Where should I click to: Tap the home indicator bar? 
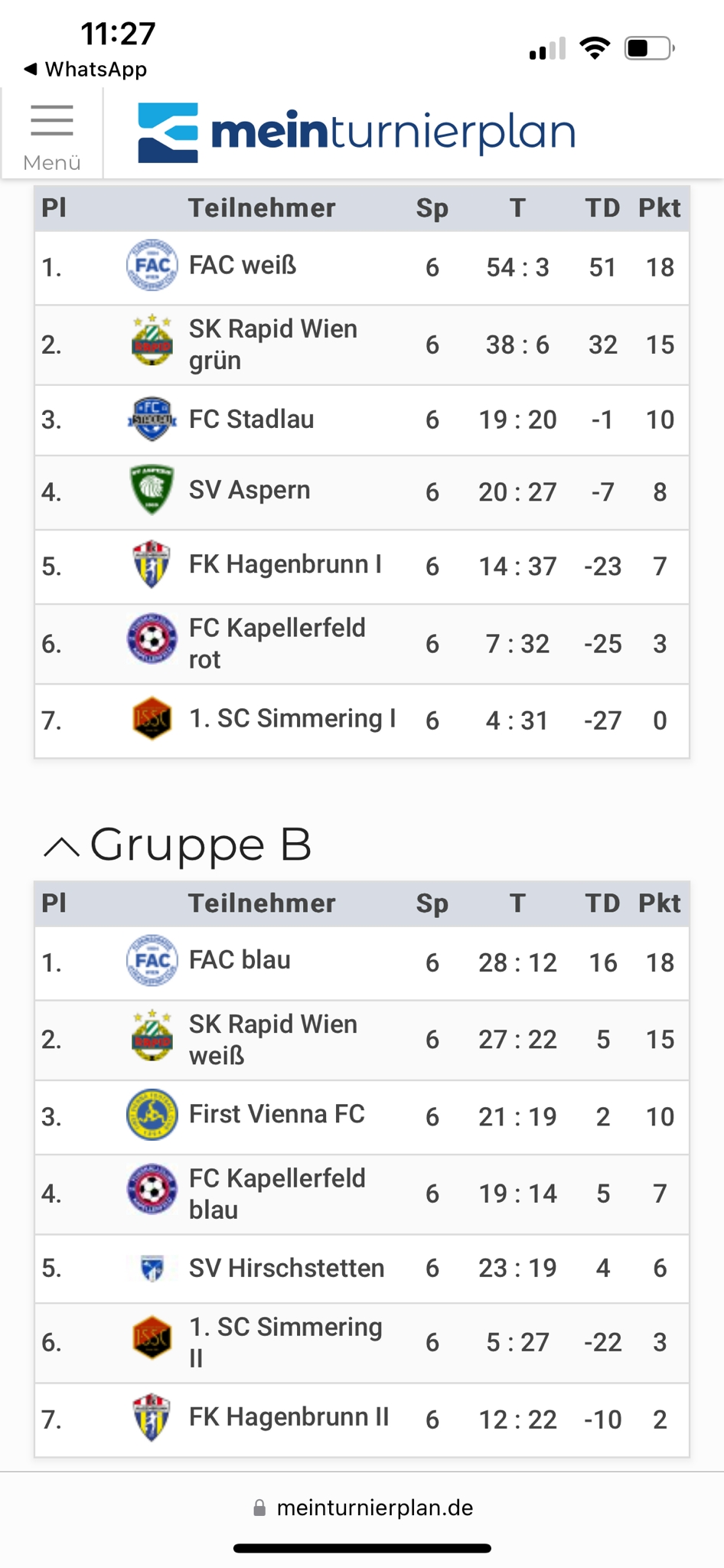362,1548
